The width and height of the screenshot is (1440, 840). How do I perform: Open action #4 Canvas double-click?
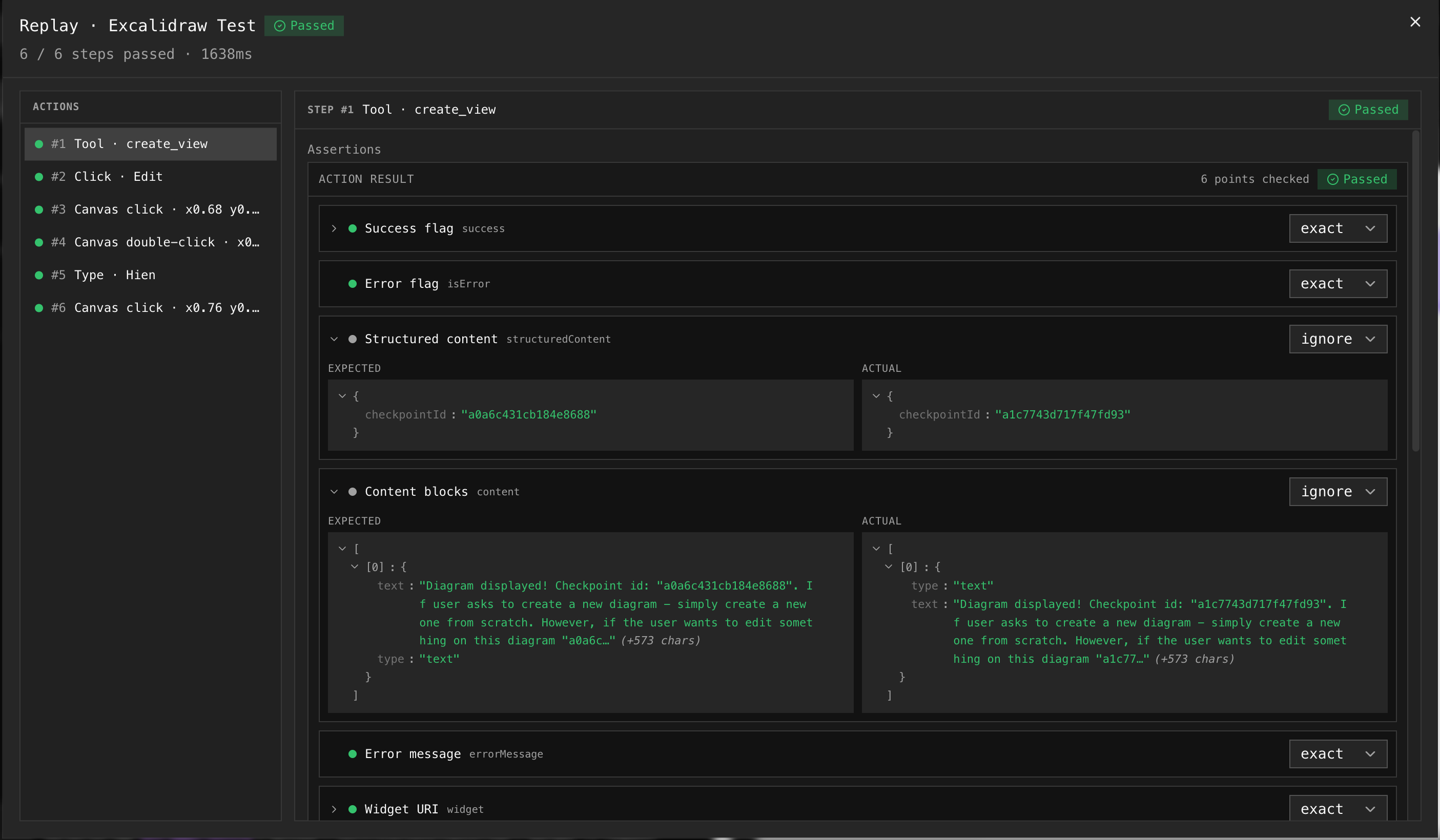pyautogui.click(x=150, y=242)
